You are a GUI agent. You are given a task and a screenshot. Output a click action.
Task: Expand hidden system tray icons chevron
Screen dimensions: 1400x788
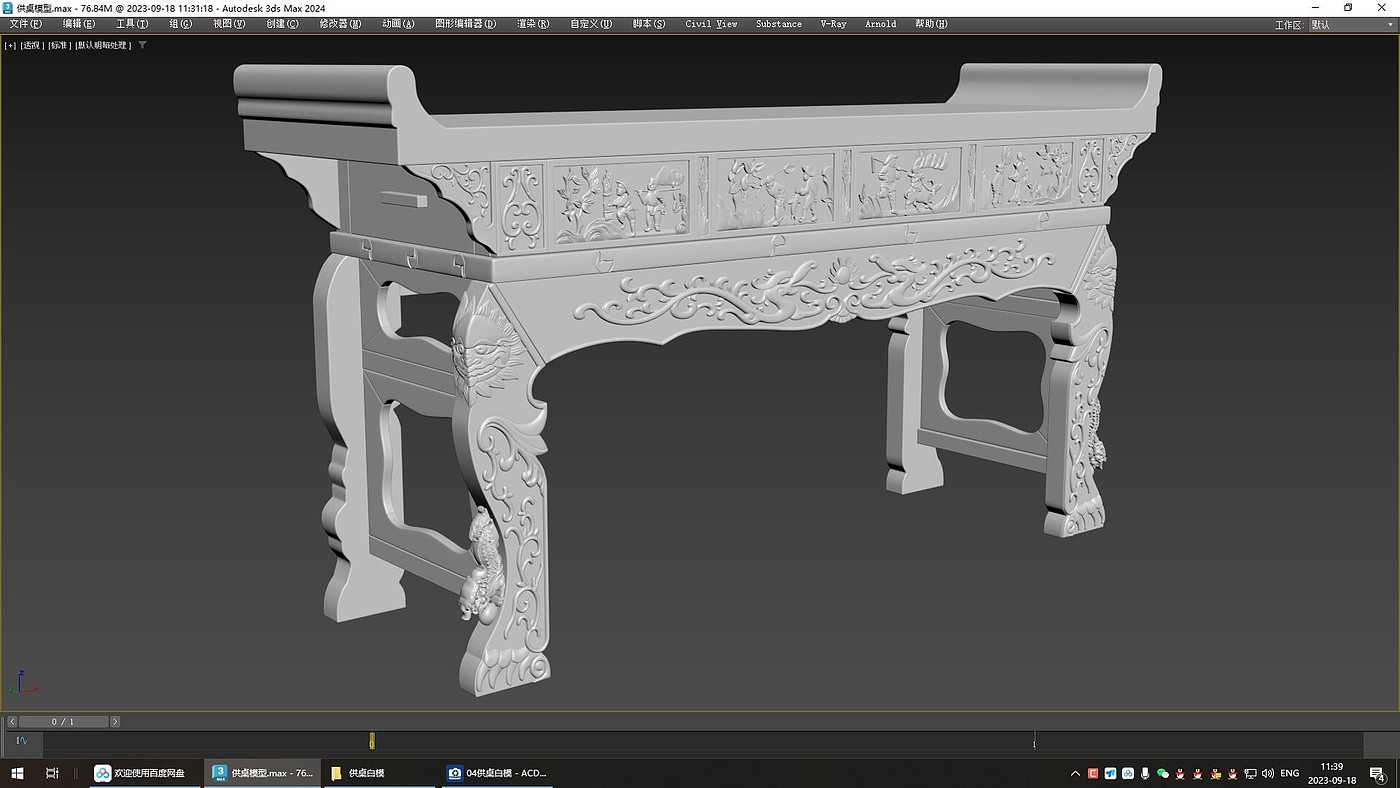point(1076,773)
